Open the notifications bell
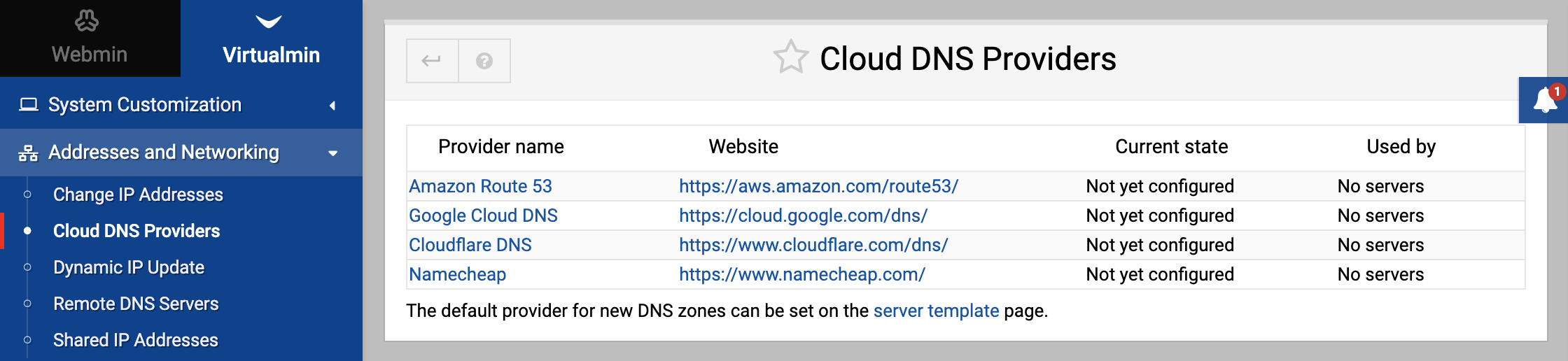Image resolution: width=1568 pixels, height=361 pixels. tap(1545, 100)
